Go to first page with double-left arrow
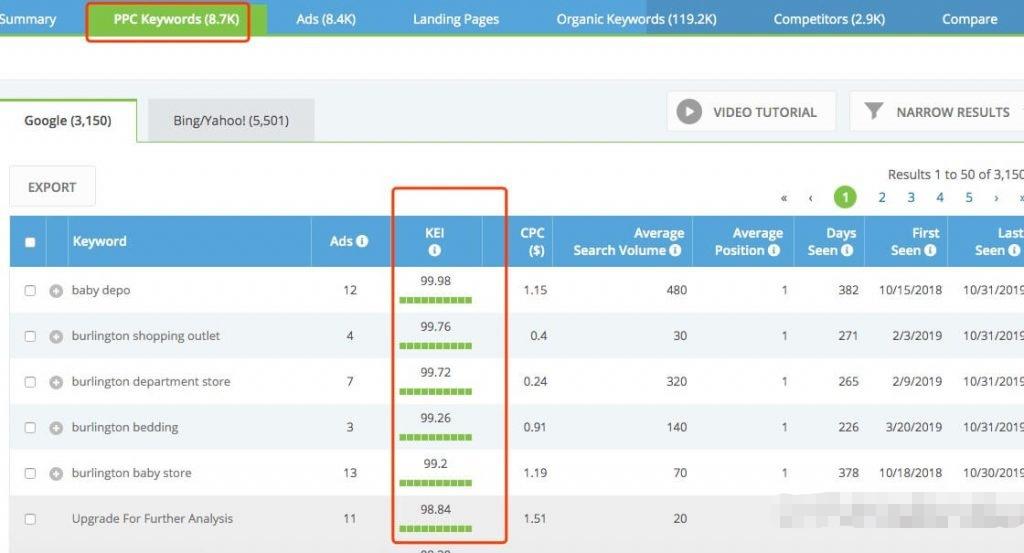1024x553 pixels. pos(784,198)
